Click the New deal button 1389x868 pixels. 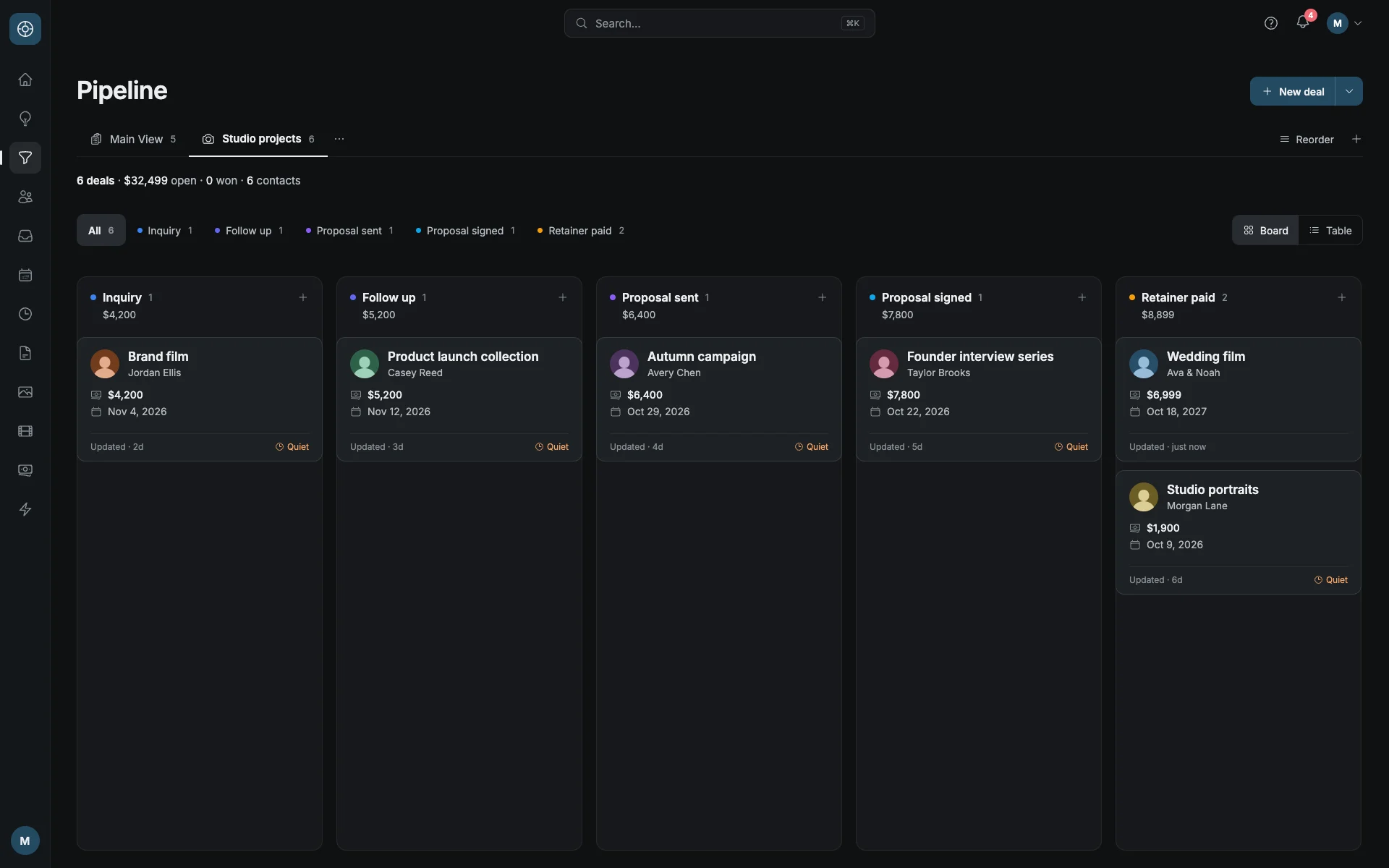pos(1293,91)
